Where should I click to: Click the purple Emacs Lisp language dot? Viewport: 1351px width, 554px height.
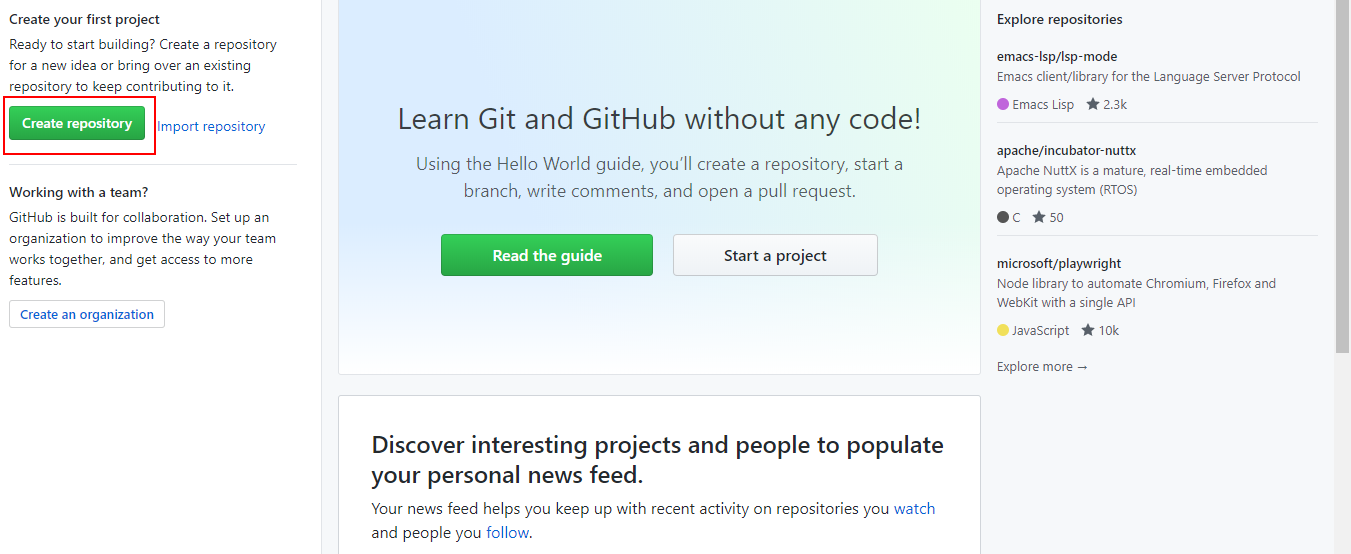pyautogui.click(x=1003, y=104)
